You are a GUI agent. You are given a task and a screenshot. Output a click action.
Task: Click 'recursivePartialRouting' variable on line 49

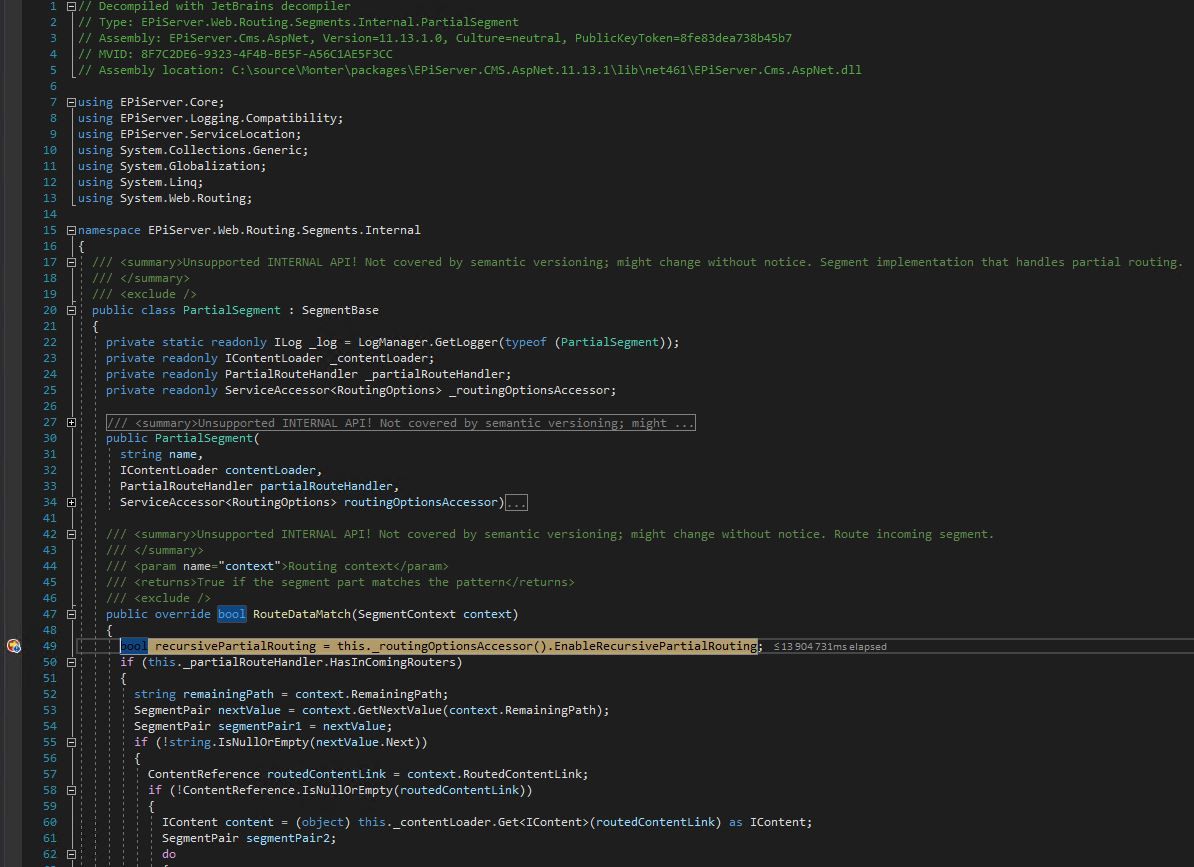pyautogui.click(x=235, y=646)
